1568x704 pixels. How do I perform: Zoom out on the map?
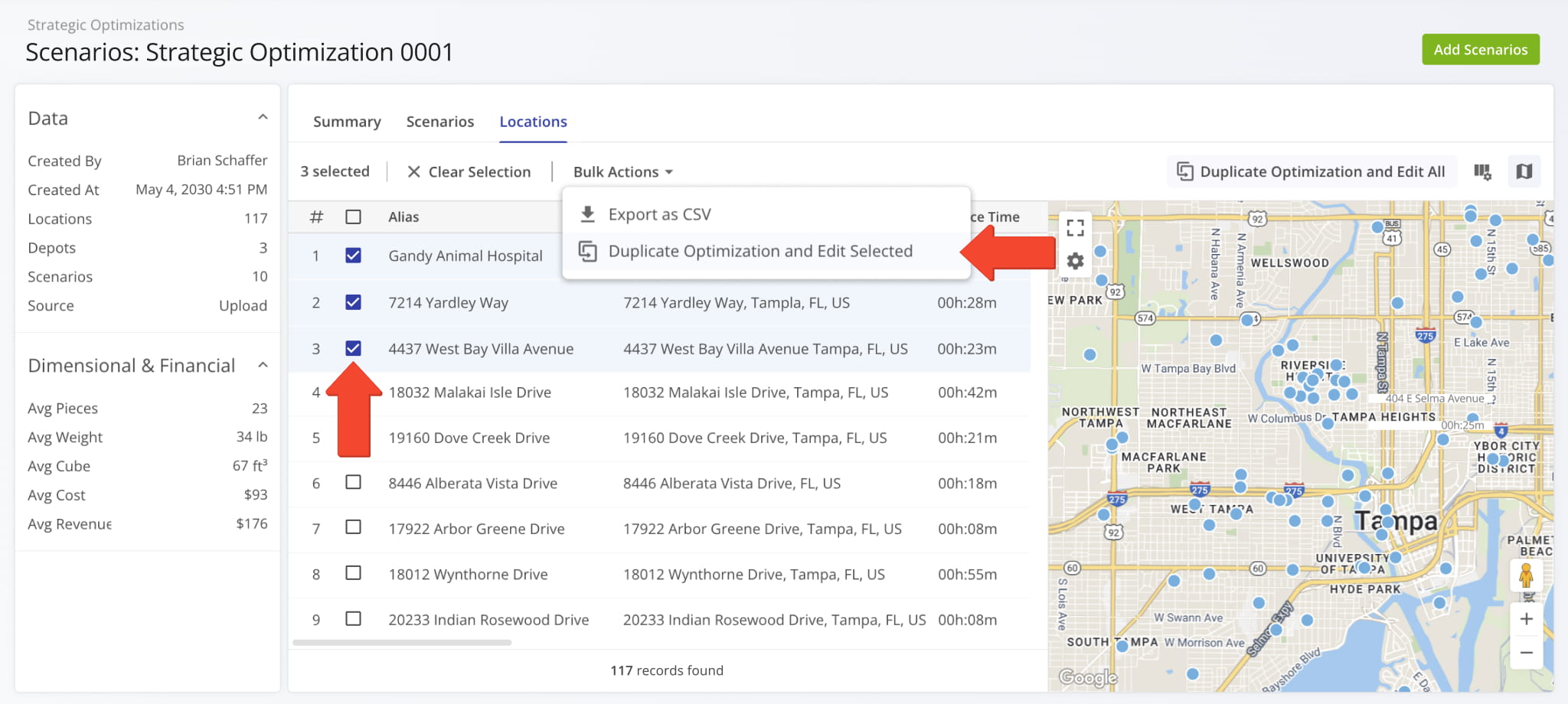[1526, 653]
